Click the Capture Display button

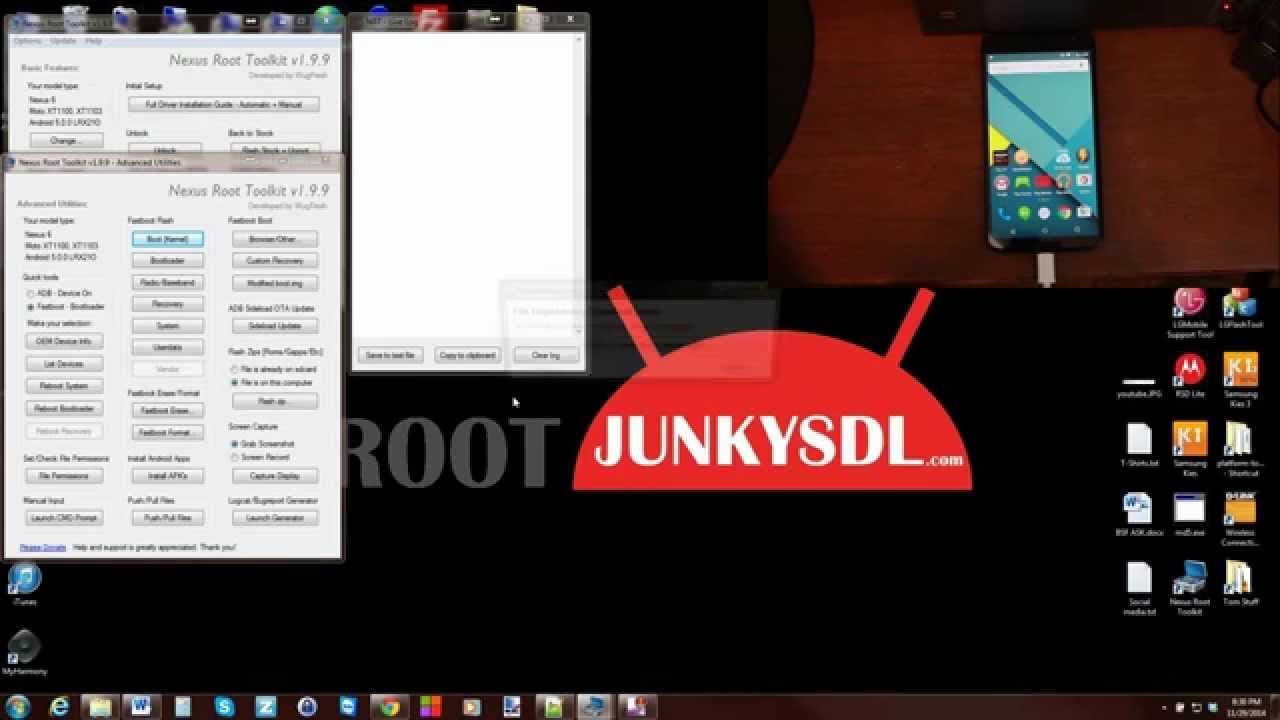[275, 476]
